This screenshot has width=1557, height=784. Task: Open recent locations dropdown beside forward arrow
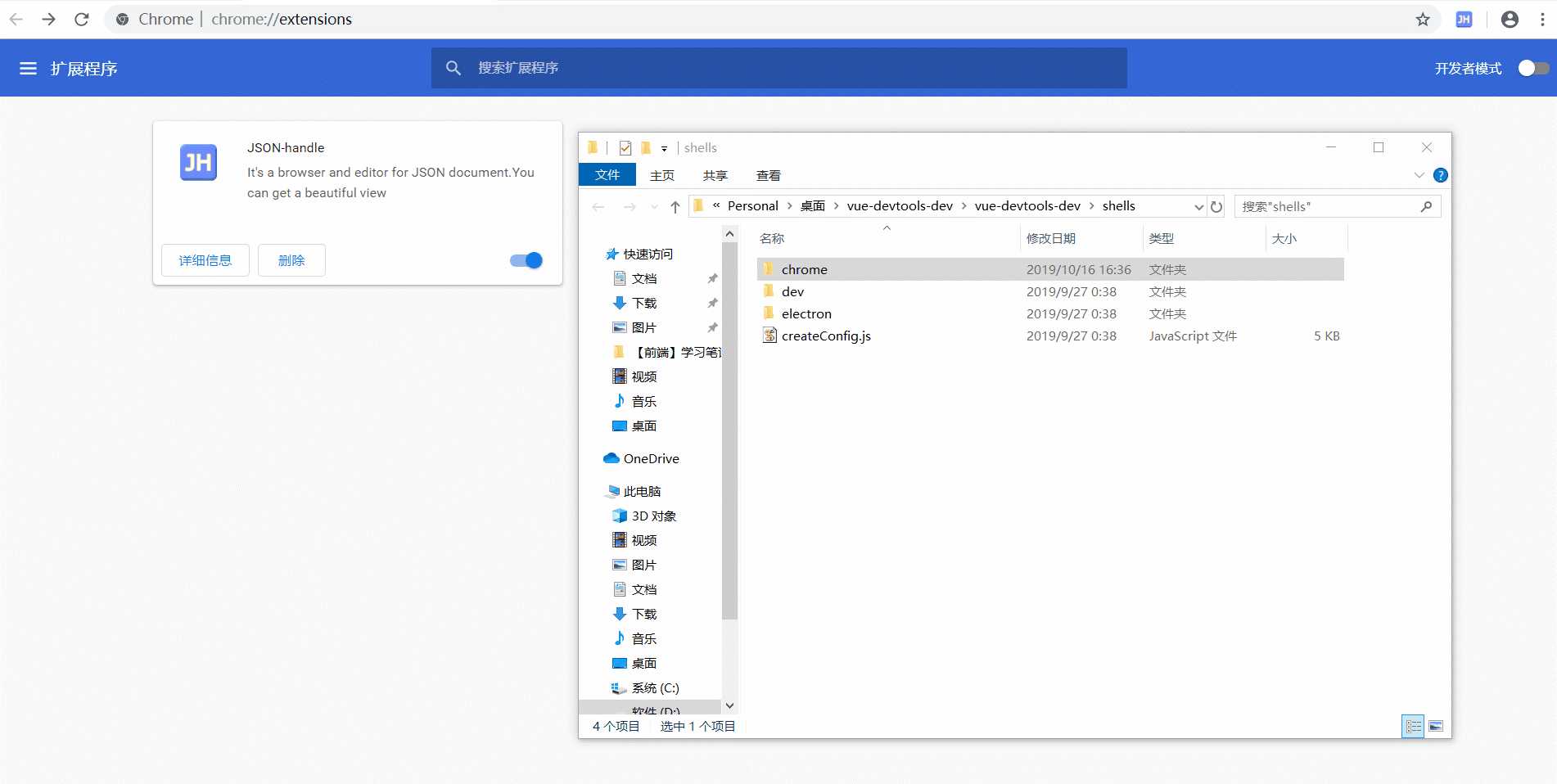(x=653, y=207)
